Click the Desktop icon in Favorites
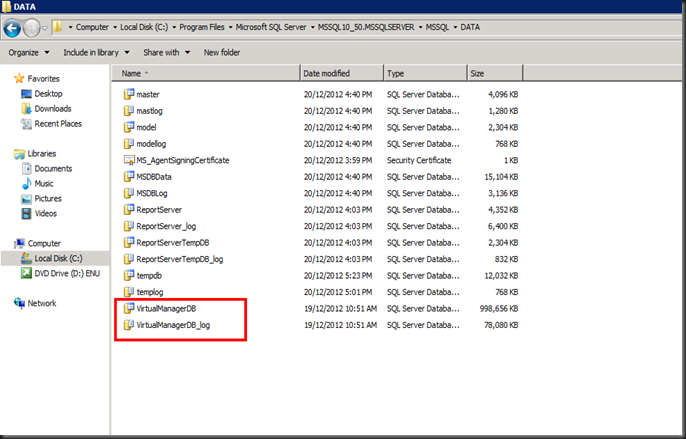 click(26, 94)
